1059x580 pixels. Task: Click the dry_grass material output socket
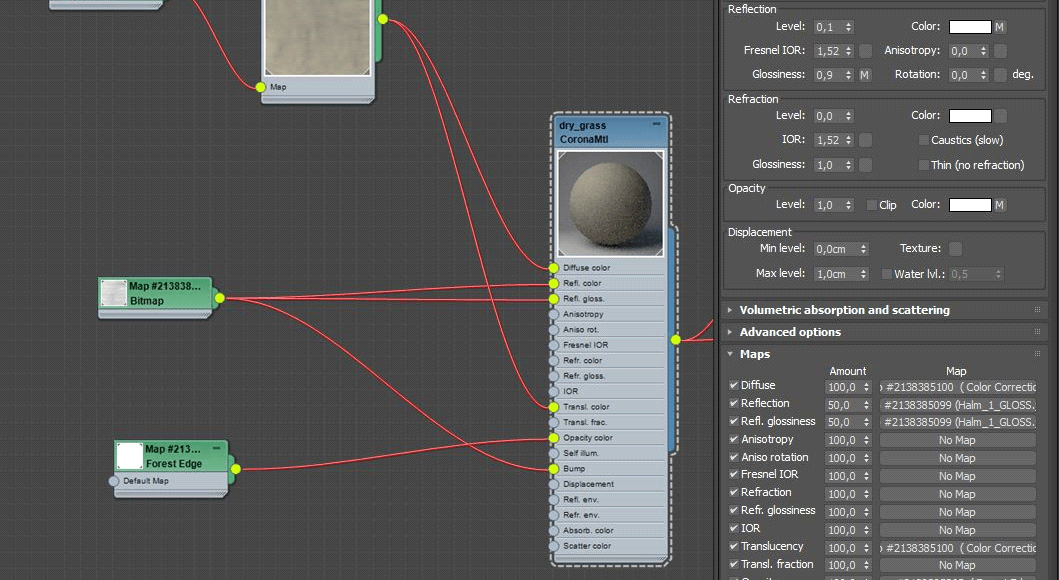(x=676, y=340)
